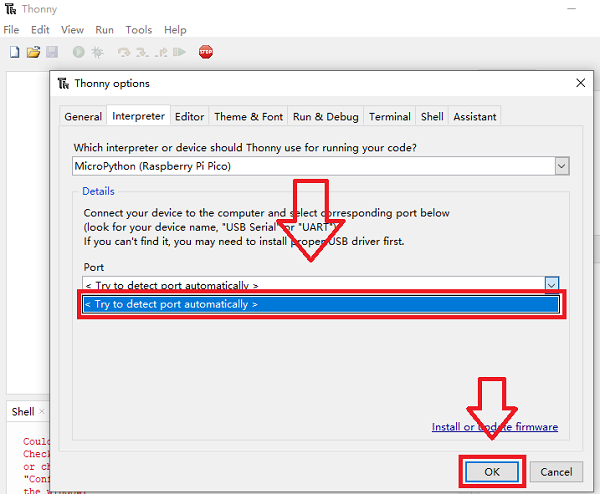The image size is (600, 494).
Task: Open the View menu
Action: [x=72, y=30]
